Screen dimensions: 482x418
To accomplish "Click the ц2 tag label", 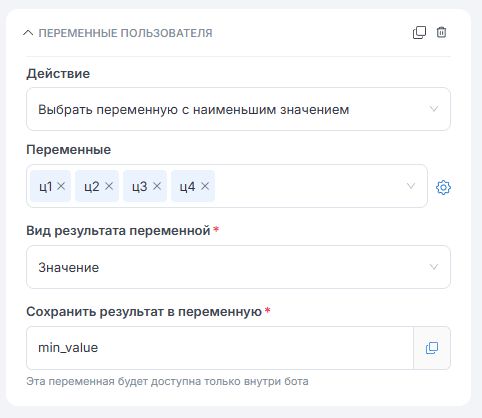I will click(92, 187).
